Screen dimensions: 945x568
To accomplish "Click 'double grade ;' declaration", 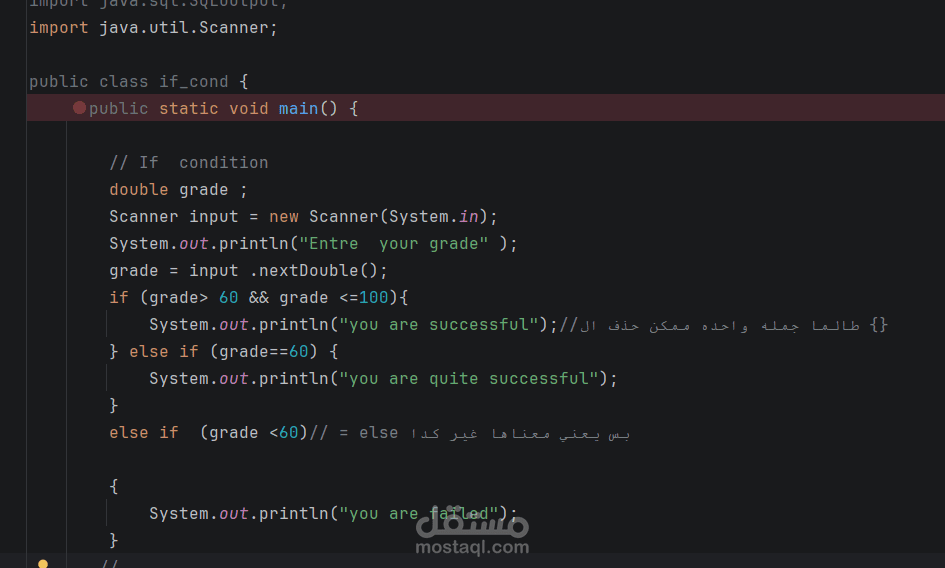I will tap(178, 190).
